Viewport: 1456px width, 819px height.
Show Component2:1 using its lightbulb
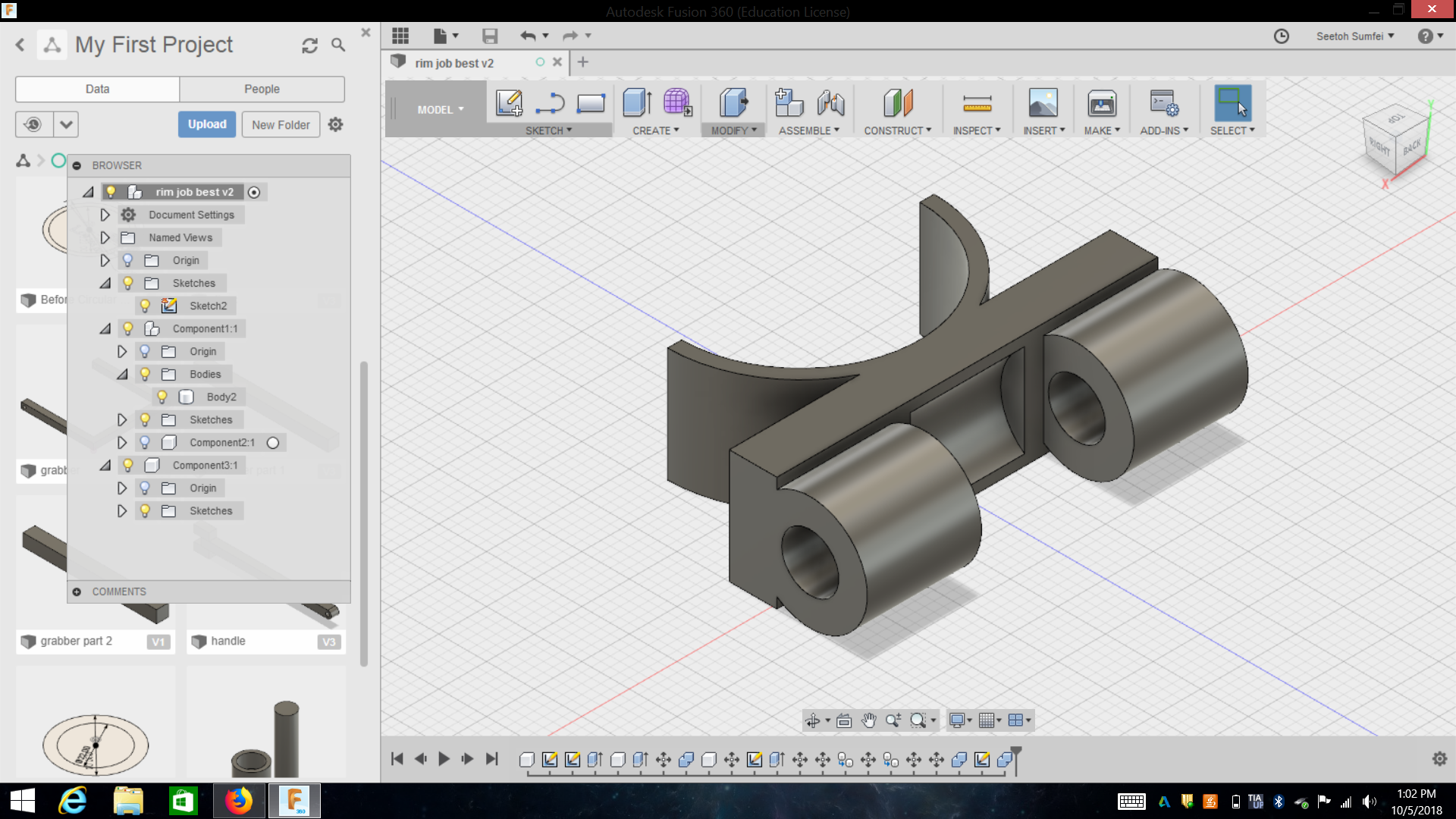[145, 442]
